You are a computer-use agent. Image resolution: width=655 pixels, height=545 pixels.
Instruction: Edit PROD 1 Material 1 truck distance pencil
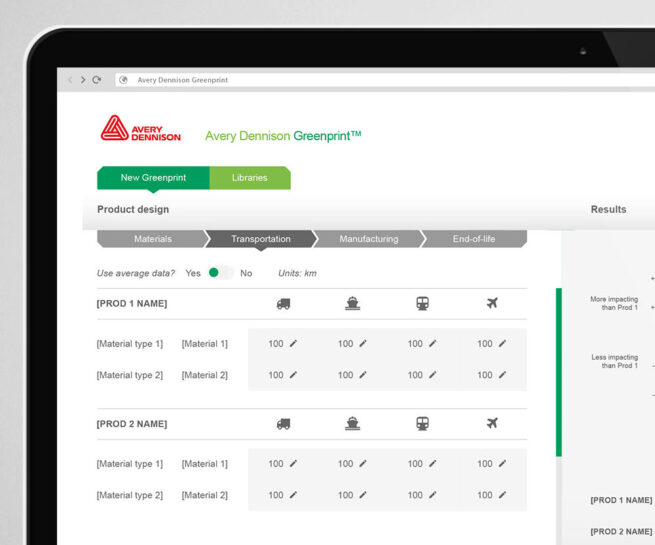click(293, 343)
